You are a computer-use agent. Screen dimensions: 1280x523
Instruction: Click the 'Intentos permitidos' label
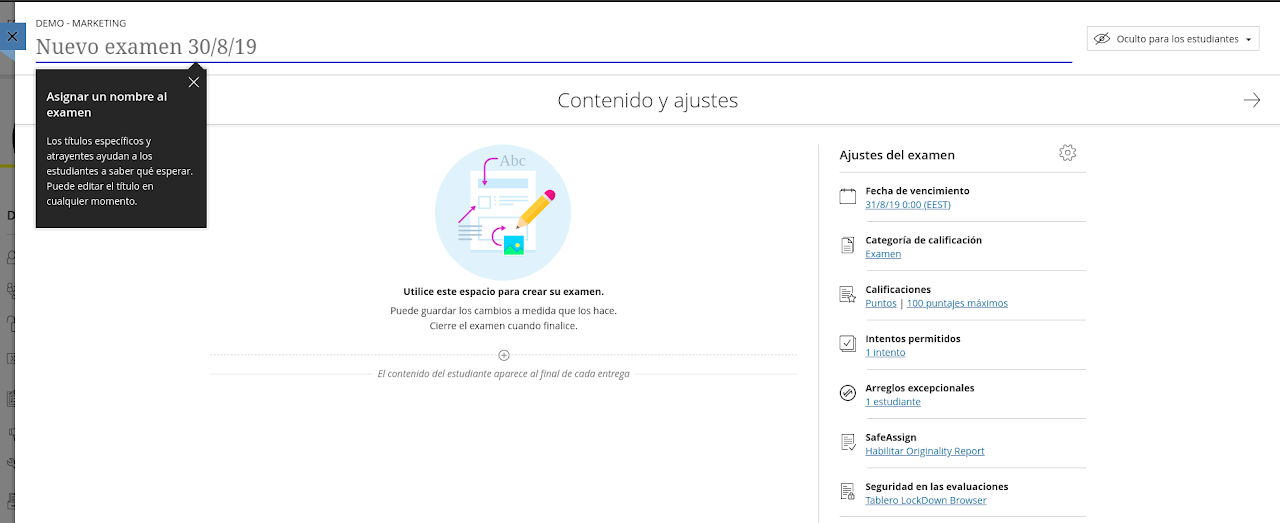point(913,339)
